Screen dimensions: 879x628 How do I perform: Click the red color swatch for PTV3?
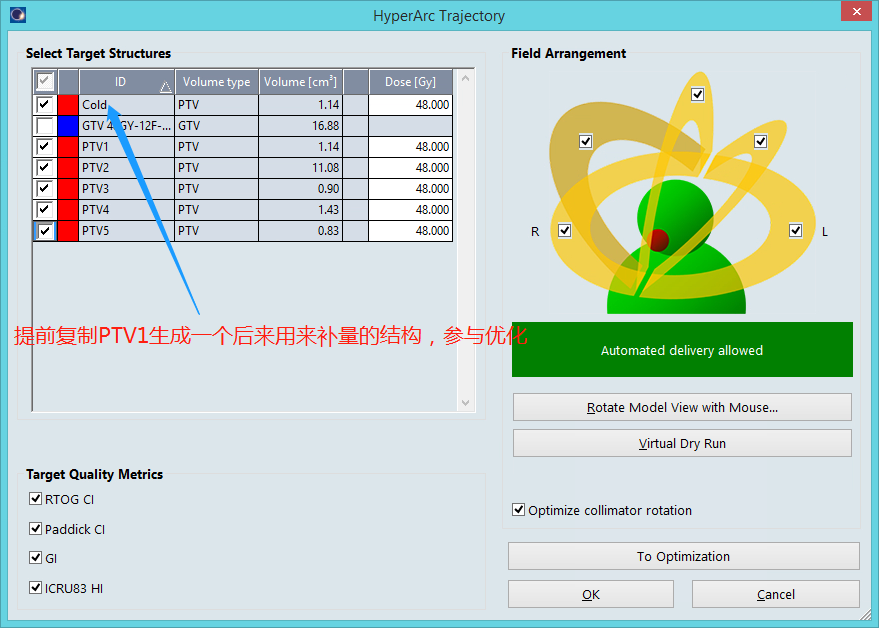click(x=68, y=189)
